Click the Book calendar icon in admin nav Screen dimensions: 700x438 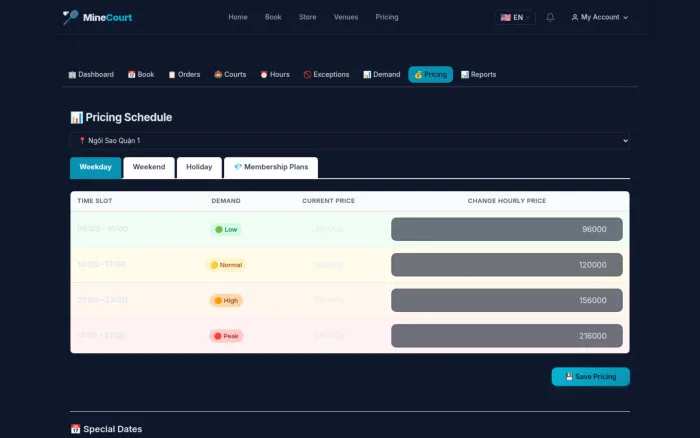[131, 75]
